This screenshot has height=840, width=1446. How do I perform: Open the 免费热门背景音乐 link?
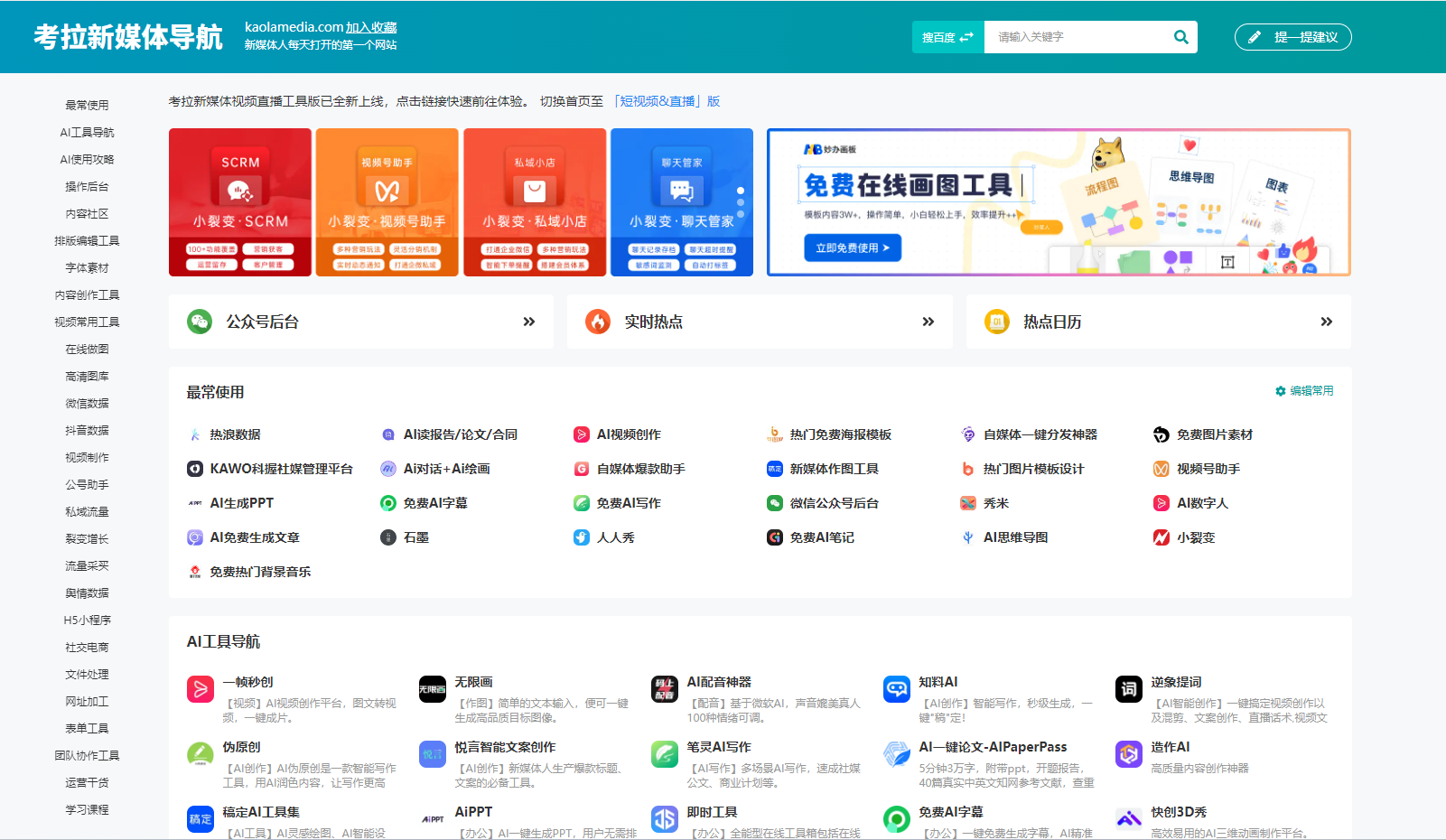(x=260, y=572)
